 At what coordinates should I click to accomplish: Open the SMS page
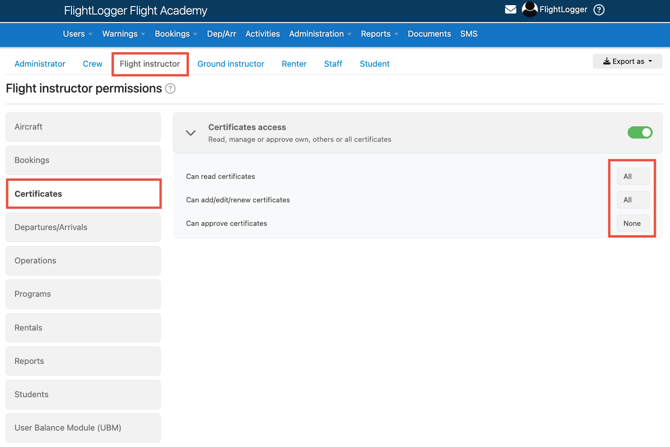pos(469,34)
